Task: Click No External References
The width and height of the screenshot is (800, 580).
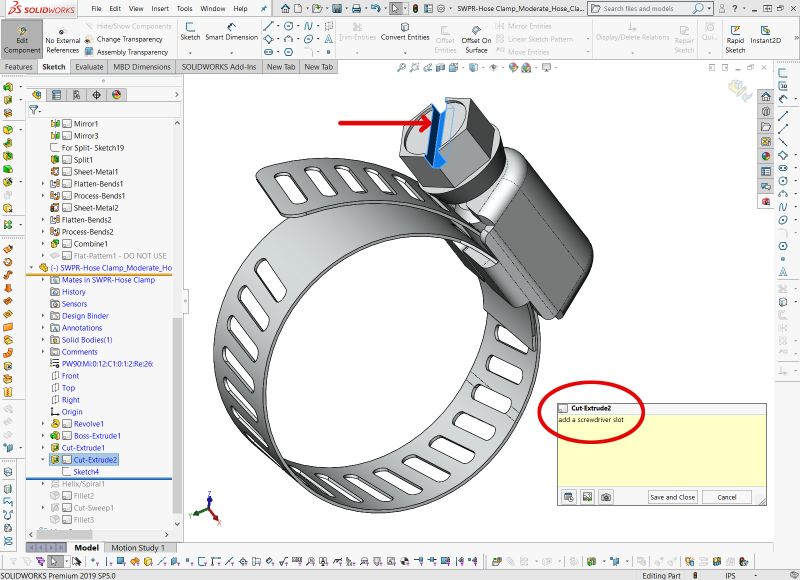Action: pos(62,41)
